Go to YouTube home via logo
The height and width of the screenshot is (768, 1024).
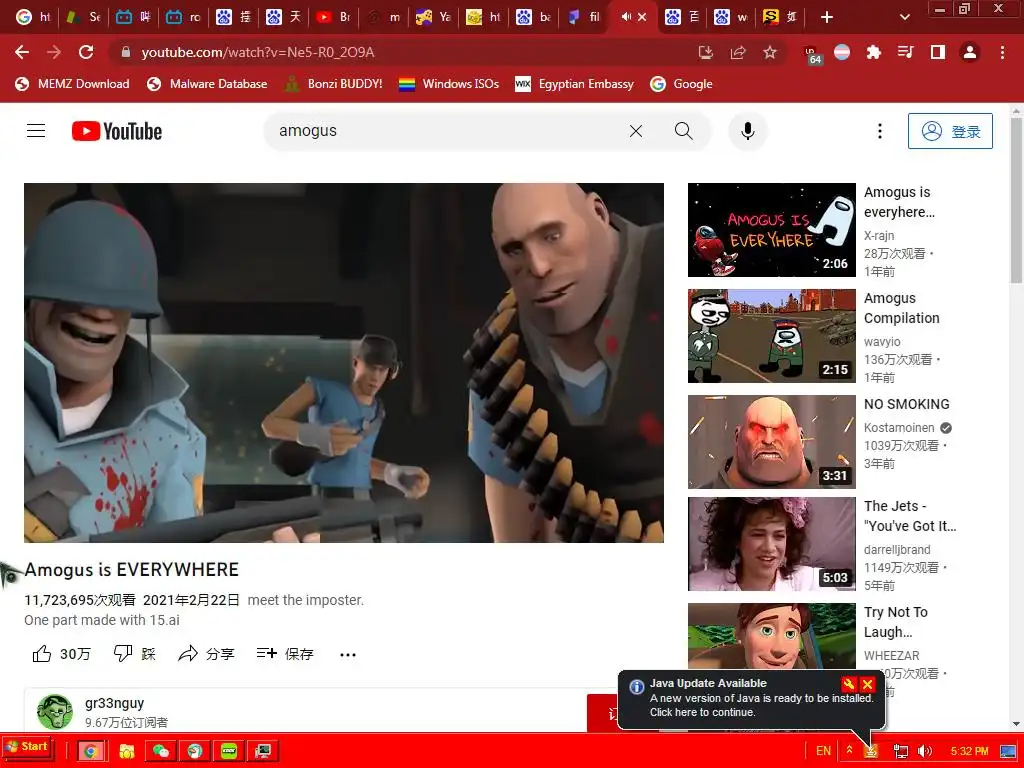pos(117,131)
